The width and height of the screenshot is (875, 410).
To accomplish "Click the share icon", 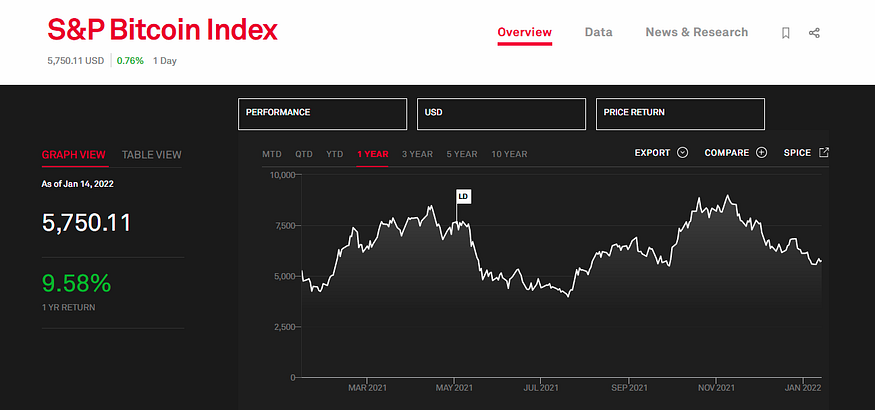I will pos(814,33).
